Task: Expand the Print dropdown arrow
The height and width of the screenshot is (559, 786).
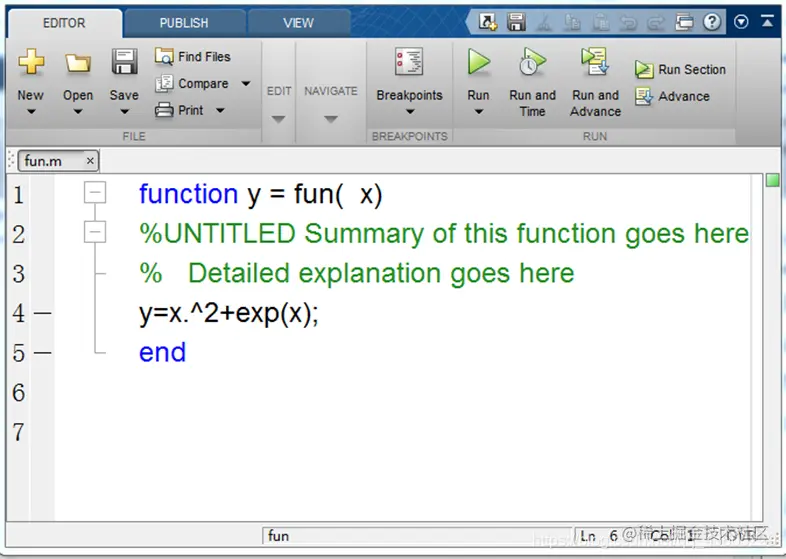Action: tap(221, 110)
